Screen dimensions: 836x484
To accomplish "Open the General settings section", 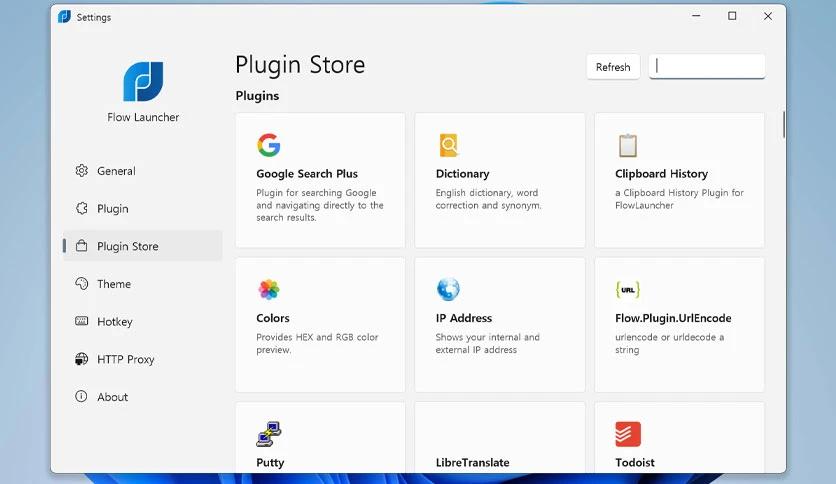I will 143,171.
